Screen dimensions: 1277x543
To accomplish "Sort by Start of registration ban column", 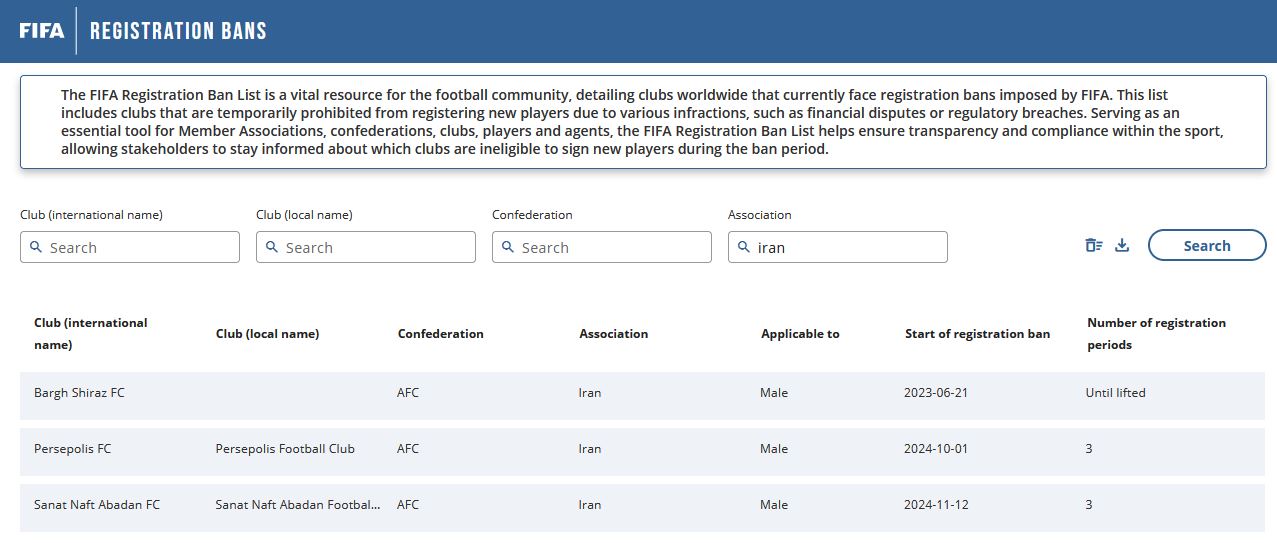I will point(977,334).
